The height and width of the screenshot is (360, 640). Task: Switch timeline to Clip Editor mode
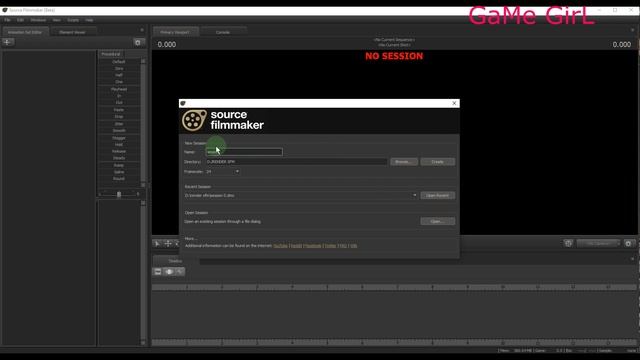click(158, 272)
